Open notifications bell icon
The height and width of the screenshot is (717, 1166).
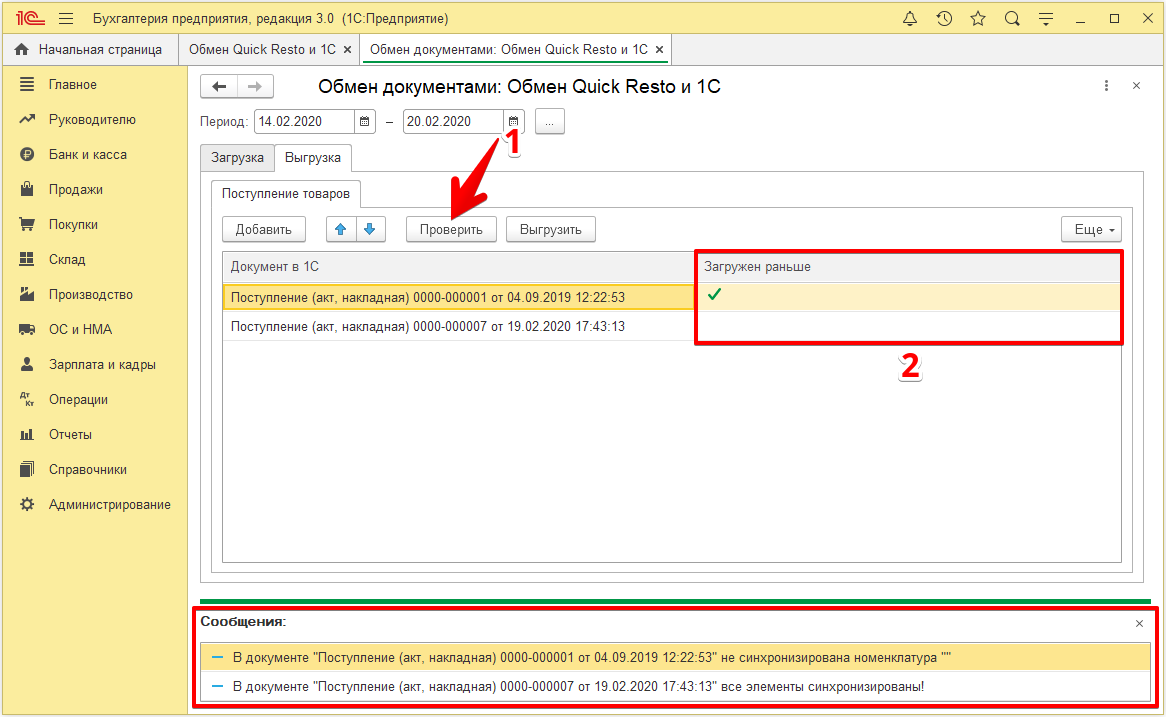point(909,19)
